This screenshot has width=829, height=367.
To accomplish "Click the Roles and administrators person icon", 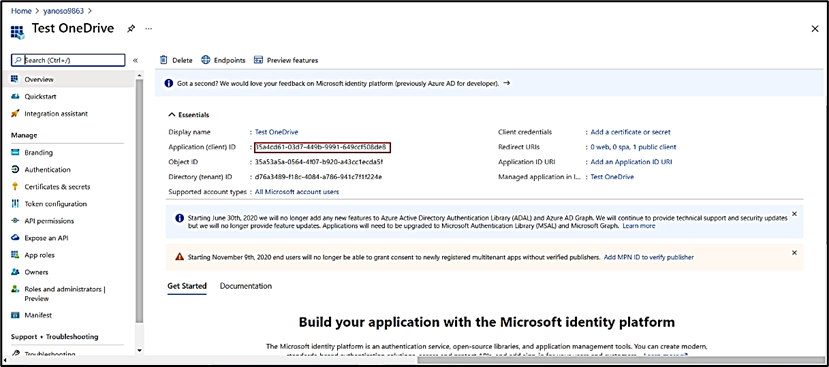I will (15, 289).
